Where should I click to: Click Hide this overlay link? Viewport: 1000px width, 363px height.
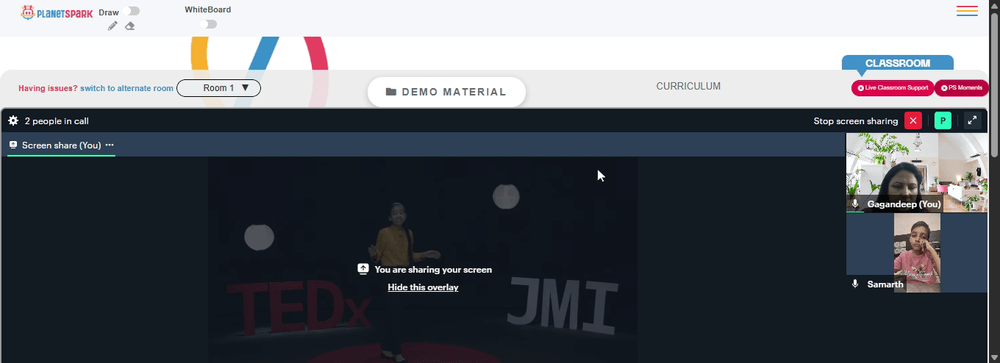pyautogui.click(x=423, y=287)
